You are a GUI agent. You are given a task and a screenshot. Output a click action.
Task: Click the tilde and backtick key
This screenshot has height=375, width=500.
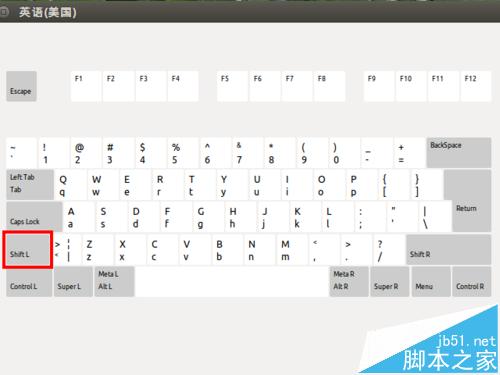pyautogui.click(x=21, y=153)
